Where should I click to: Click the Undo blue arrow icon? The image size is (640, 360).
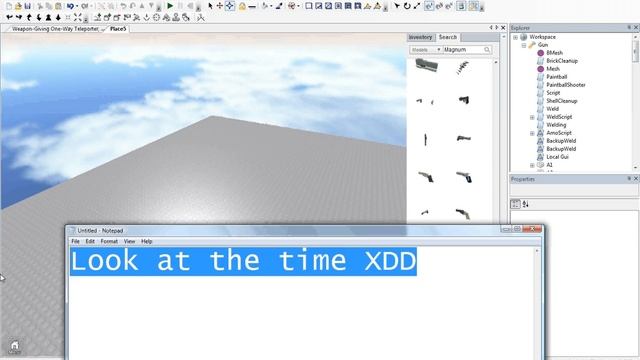70,6
